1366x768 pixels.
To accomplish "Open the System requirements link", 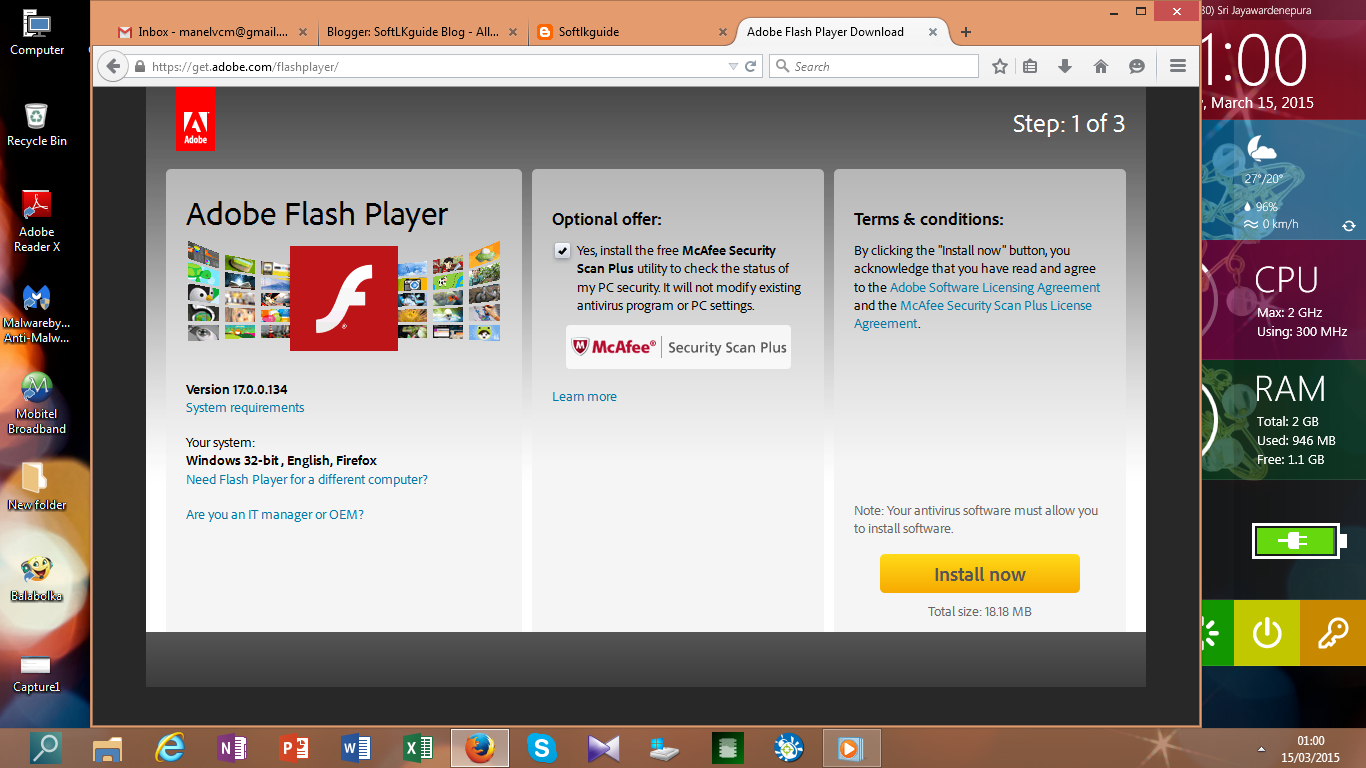I will 245,408.
